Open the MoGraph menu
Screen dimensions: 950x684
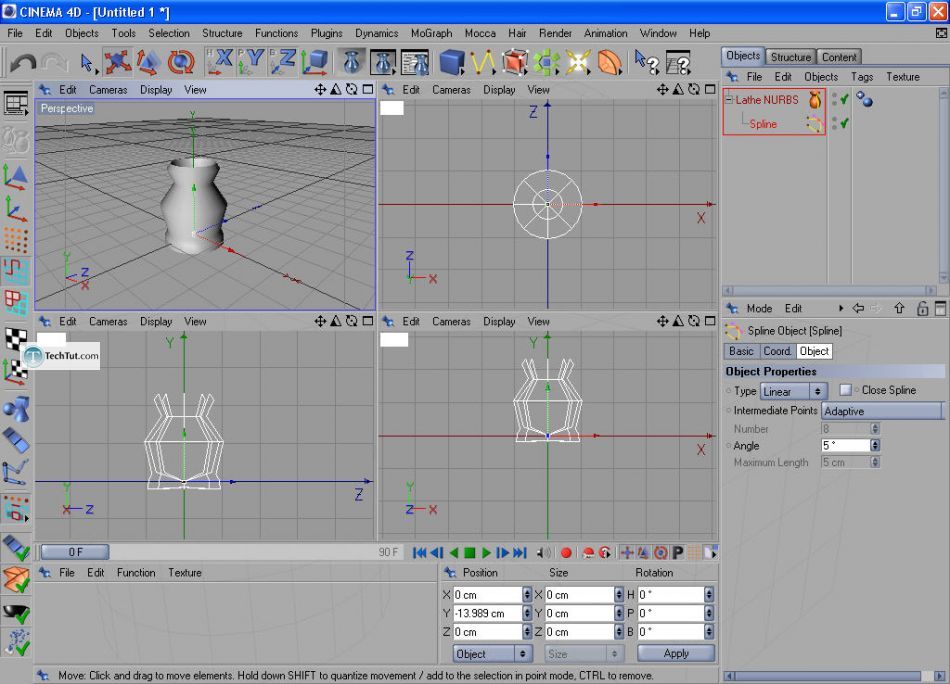pos(431,33)
